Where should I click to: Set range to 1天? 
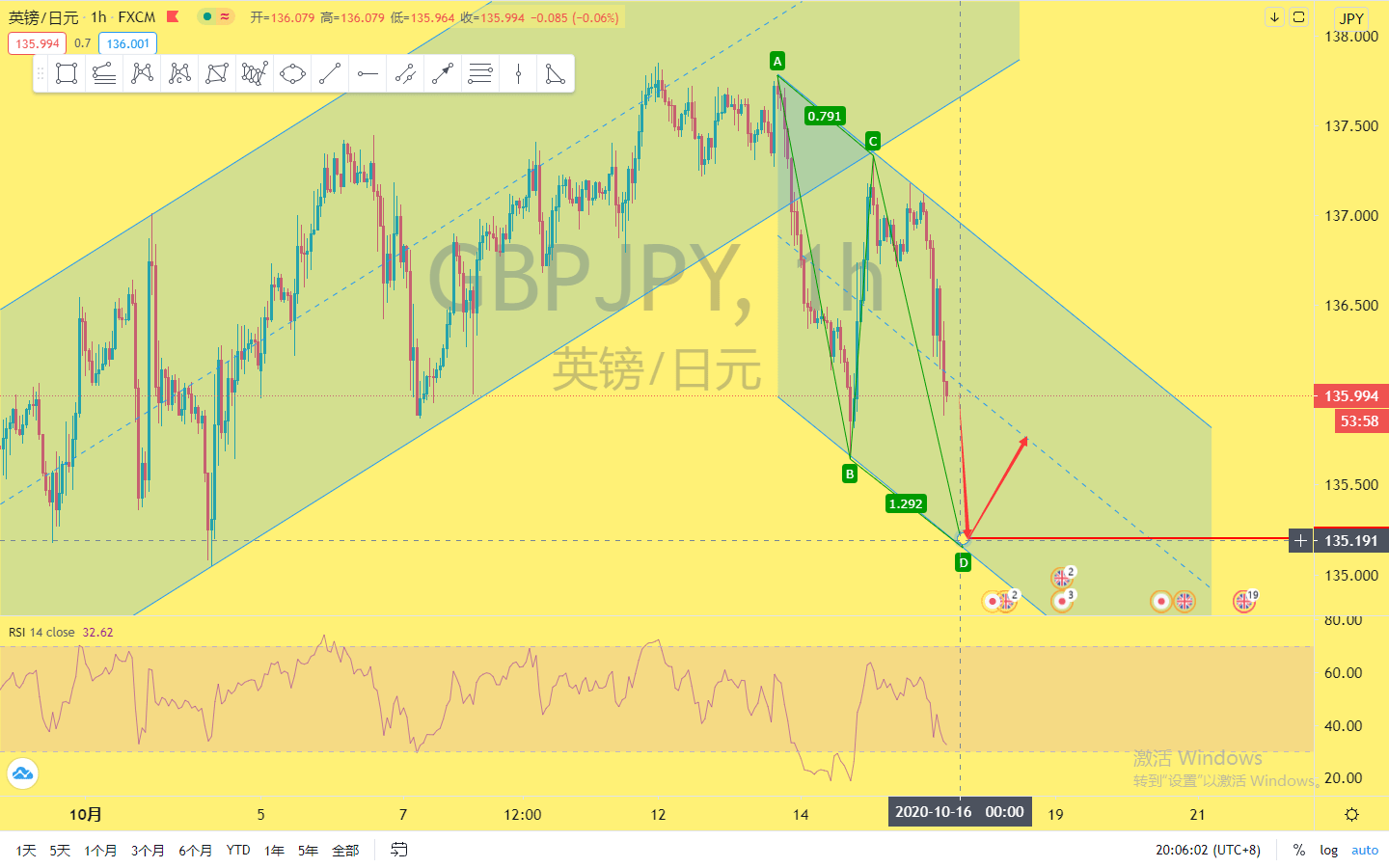pos(26,850)
